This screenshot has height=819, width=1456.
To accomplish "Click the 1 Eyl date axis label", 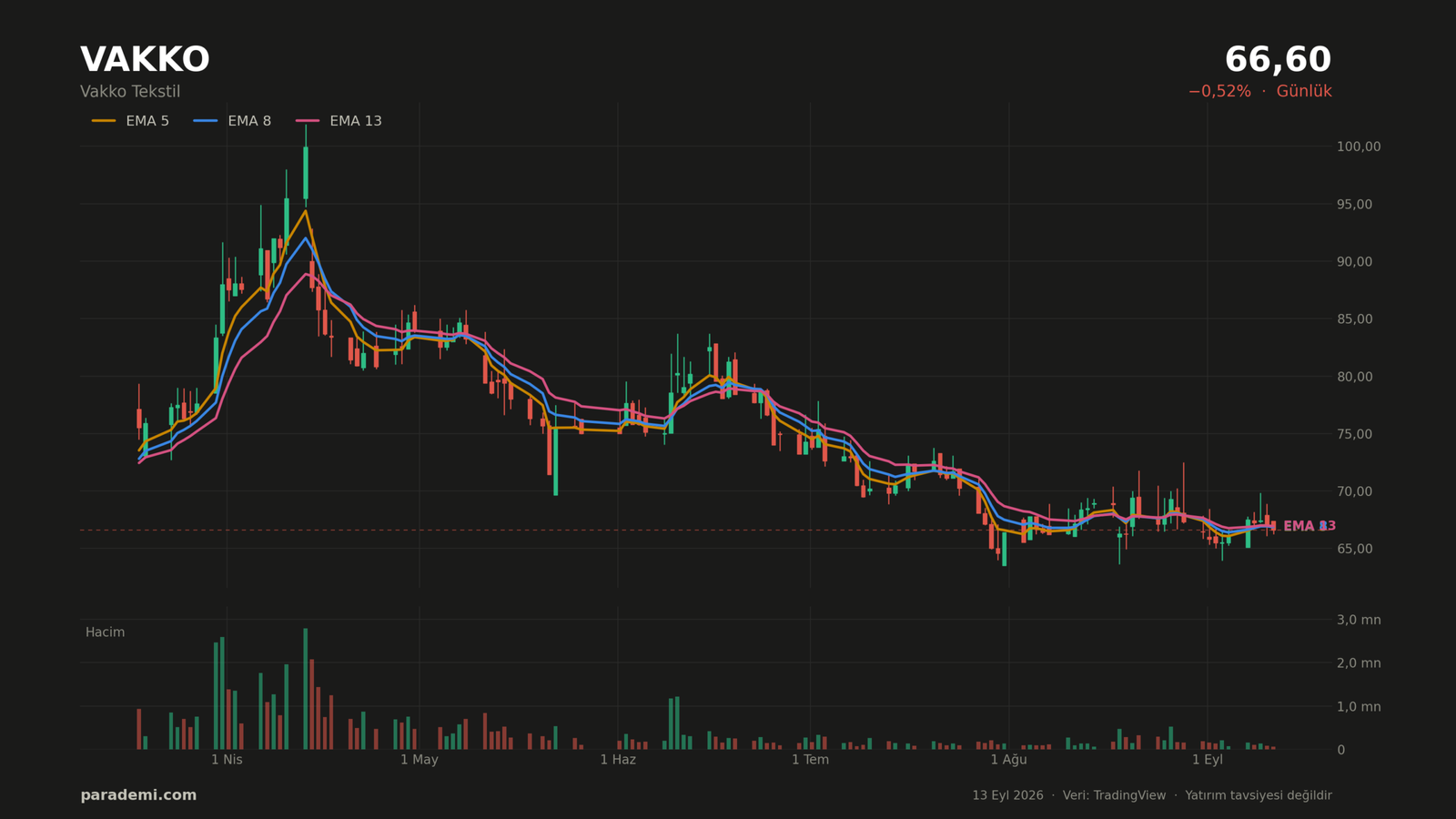I will [x=1208, y=760].
